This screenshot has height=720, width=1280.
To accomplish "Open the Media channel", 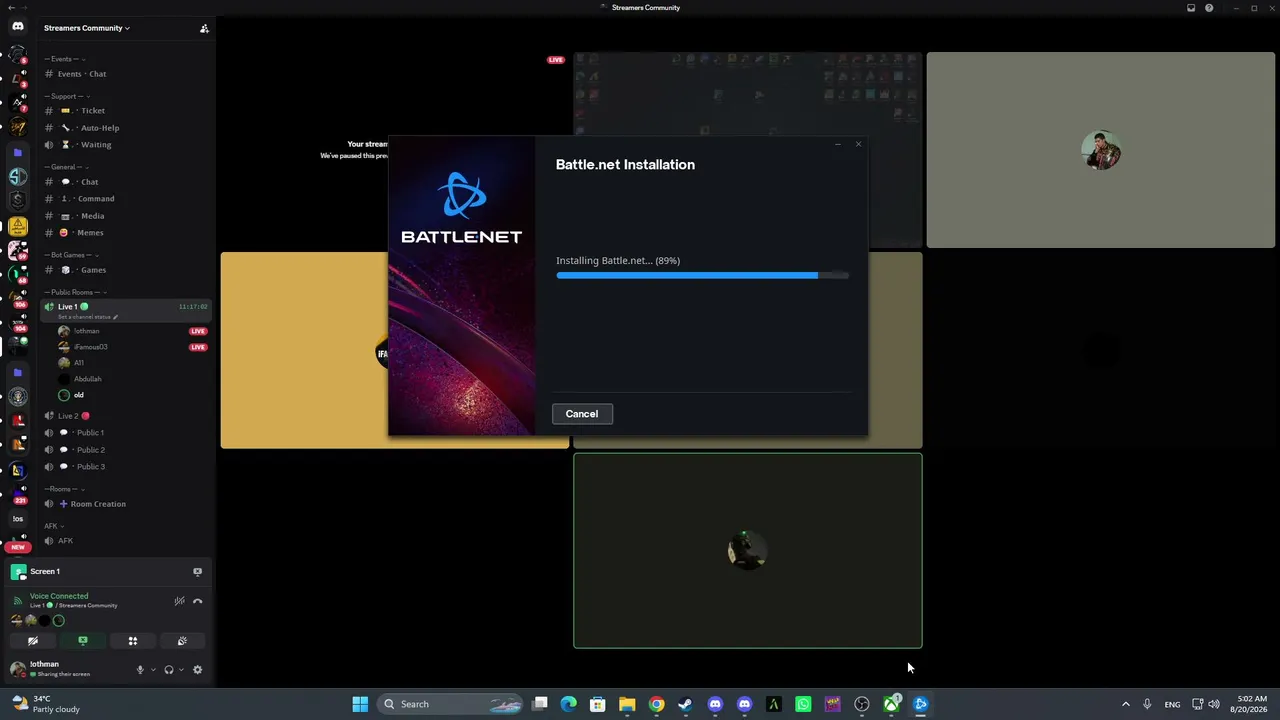I will tap(126, 216).
